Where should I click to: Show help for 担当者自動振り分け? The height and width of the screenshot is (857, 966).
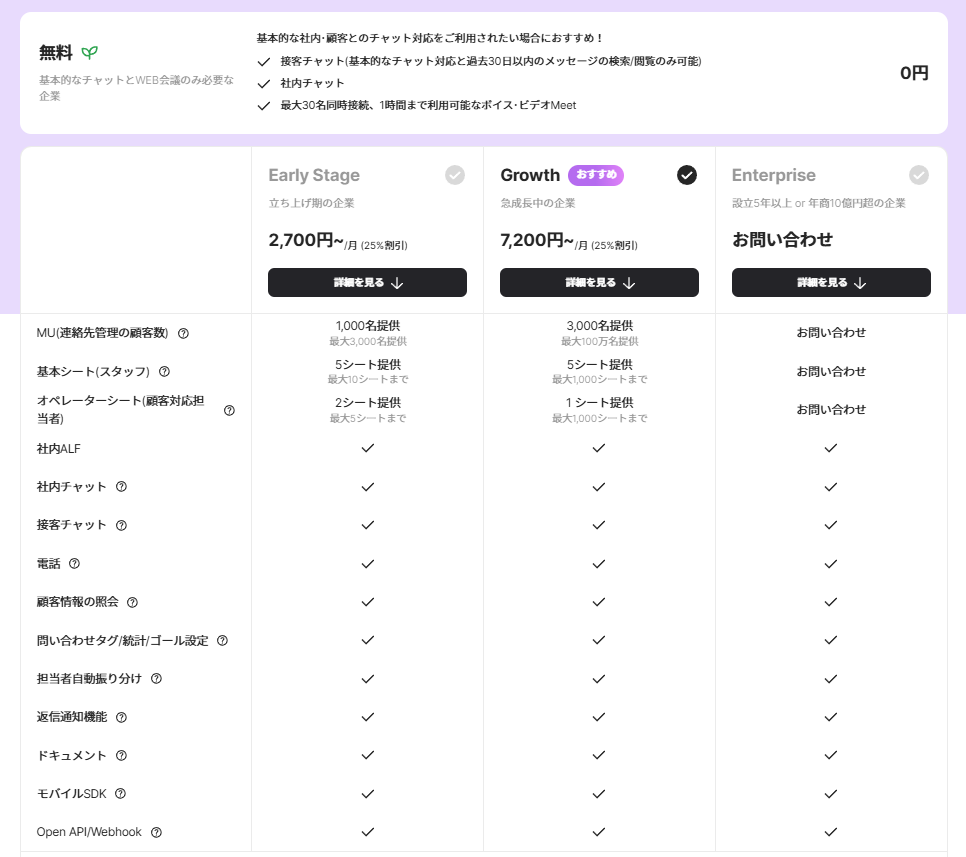[x=156, y=678]
